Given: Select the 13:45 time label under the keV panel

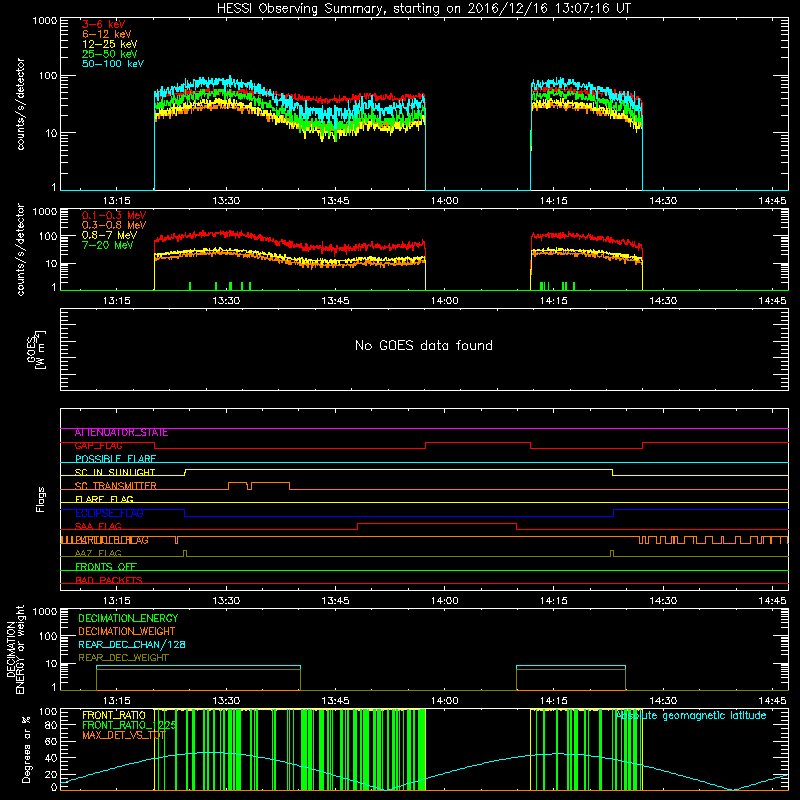Looking at the screenshot, I should click(335, 201).
